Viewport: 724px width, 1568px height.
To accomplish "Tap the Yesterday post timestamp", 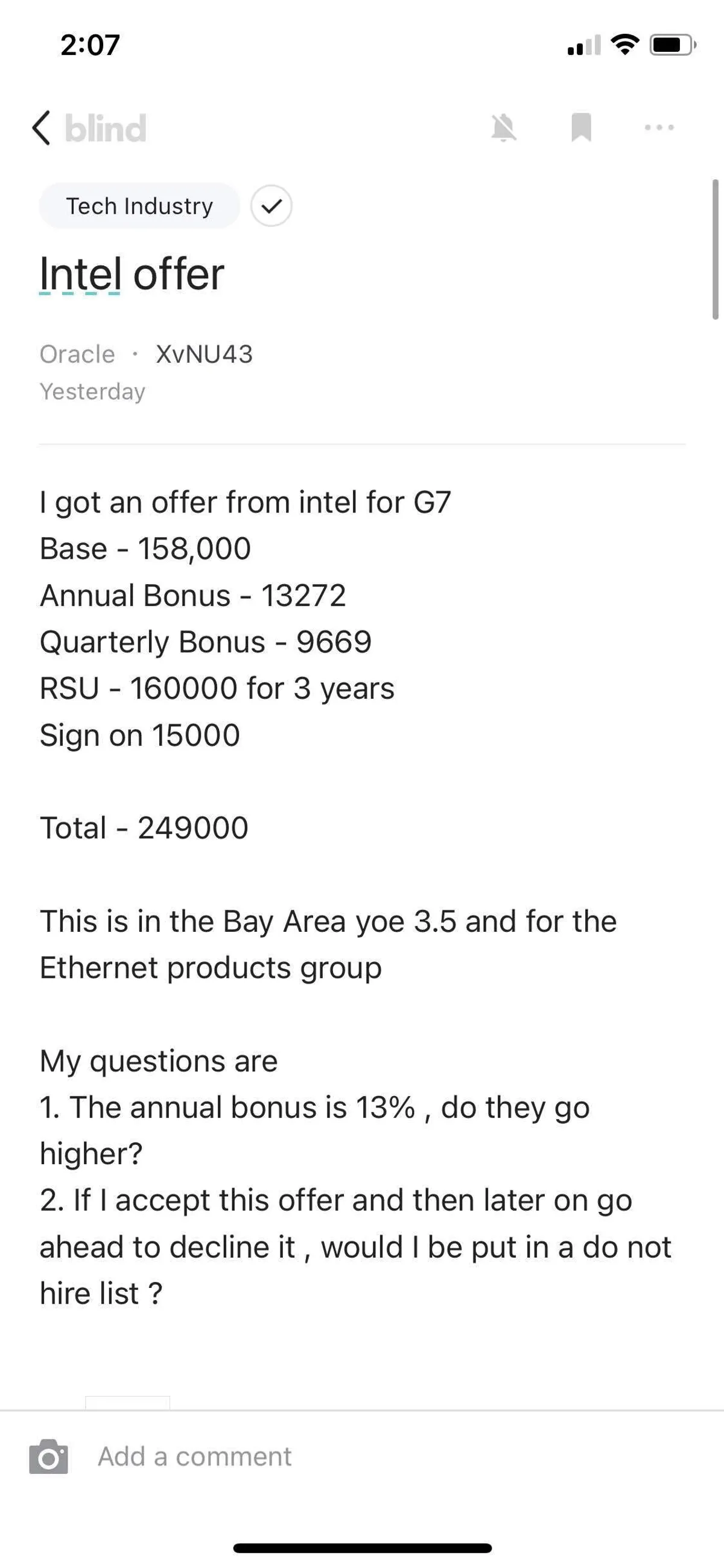I will pyautogui.click(x=92, y=391).
